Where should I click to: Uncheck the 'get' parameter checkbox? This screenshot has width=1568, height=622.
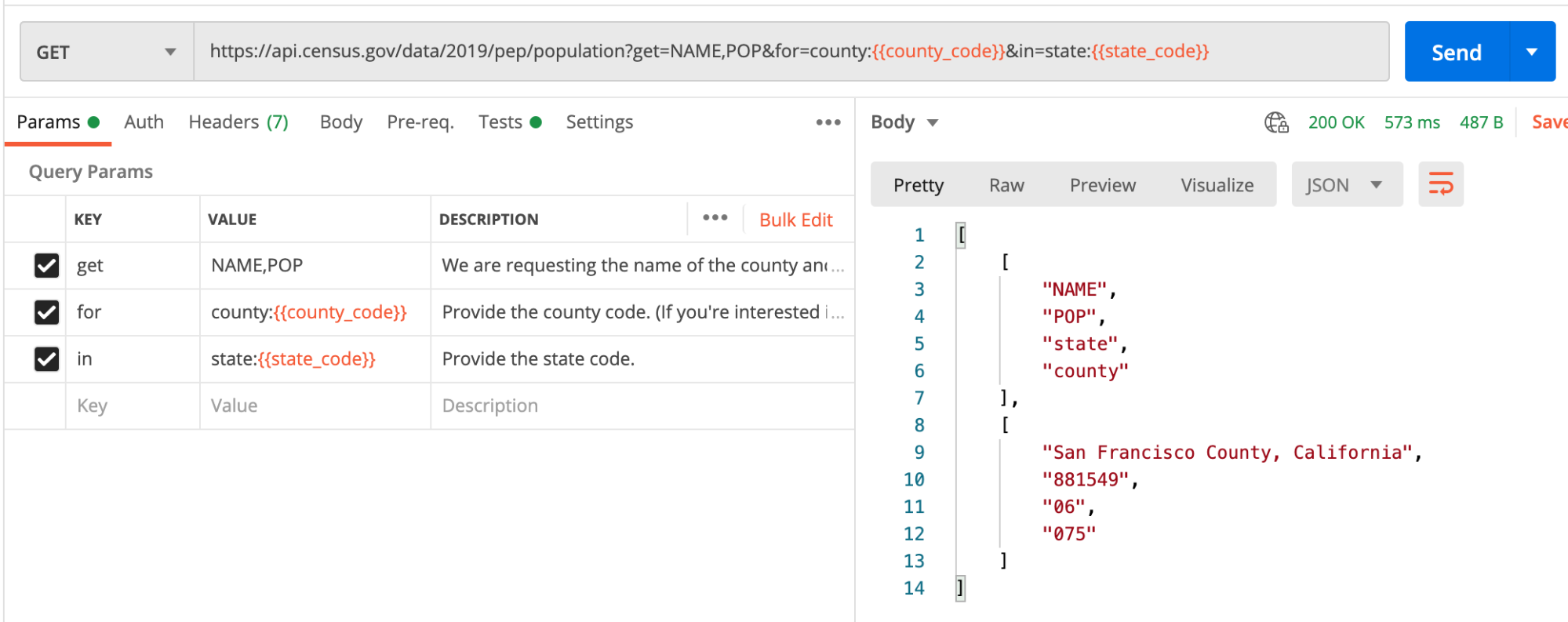[x=47, y=266]
